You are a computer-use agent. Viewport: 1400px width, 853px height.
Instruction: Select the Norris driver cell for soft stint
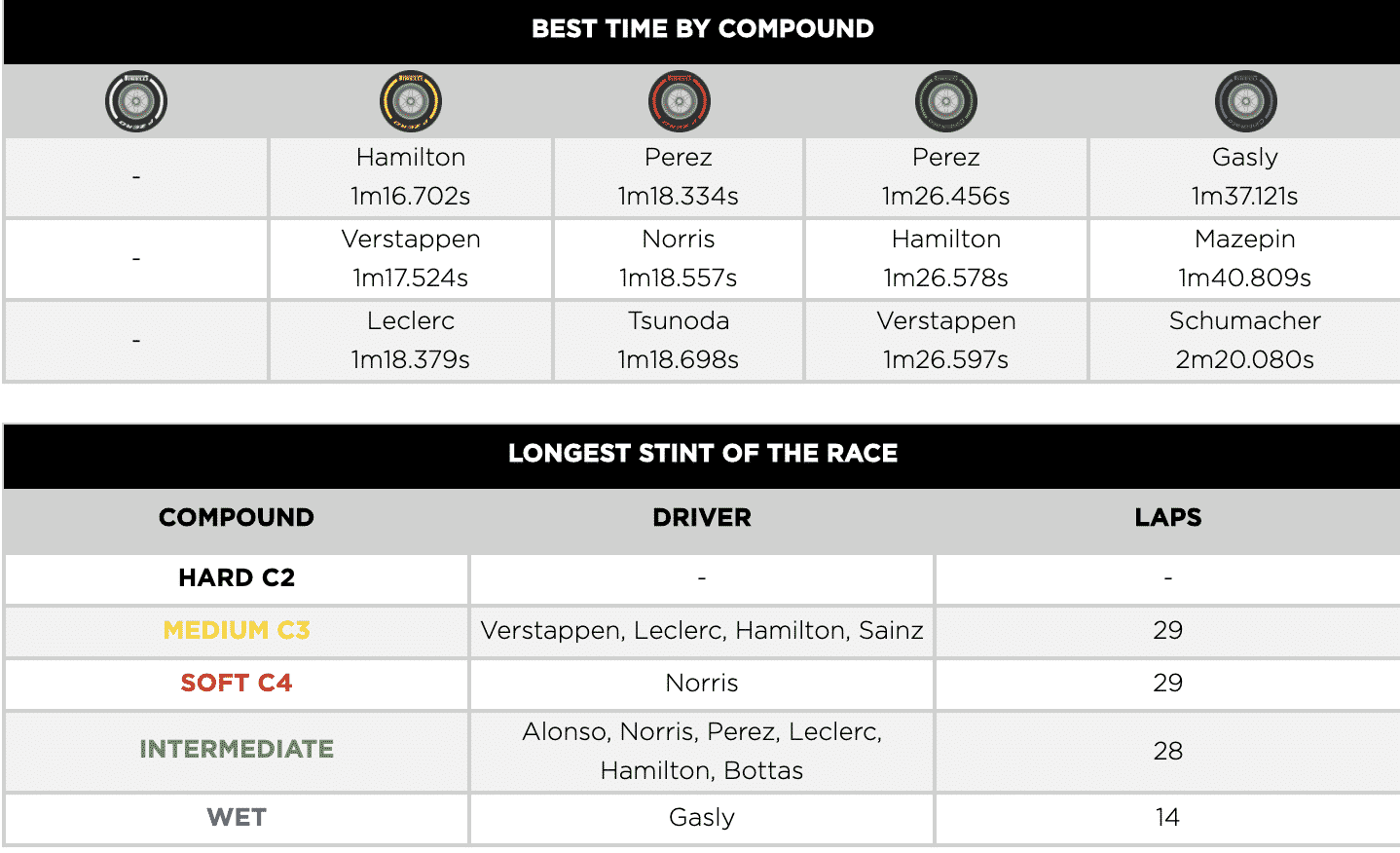[702, 684]
